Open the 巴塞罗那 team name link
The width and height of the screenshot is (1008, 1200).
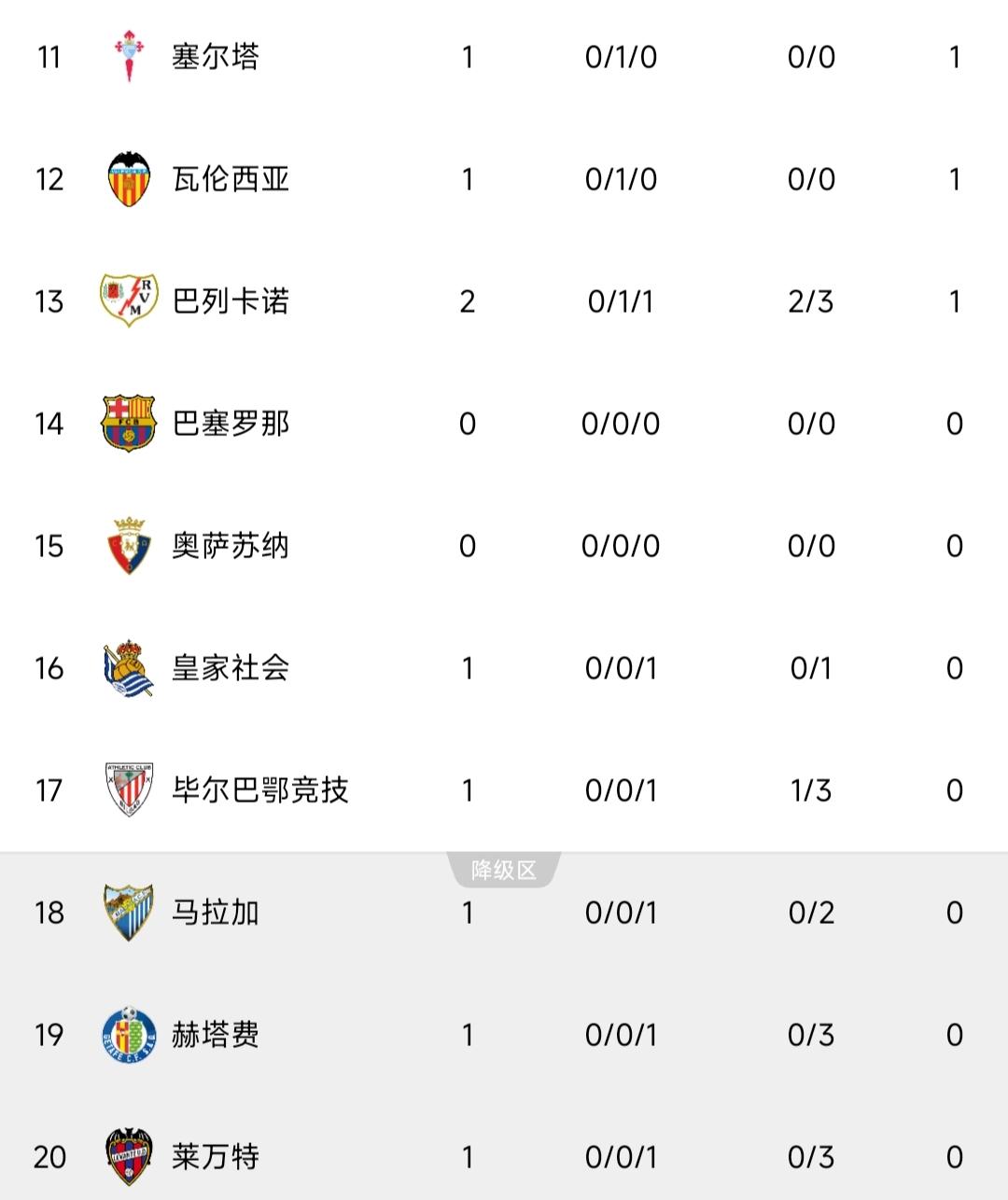pos(231,424)
